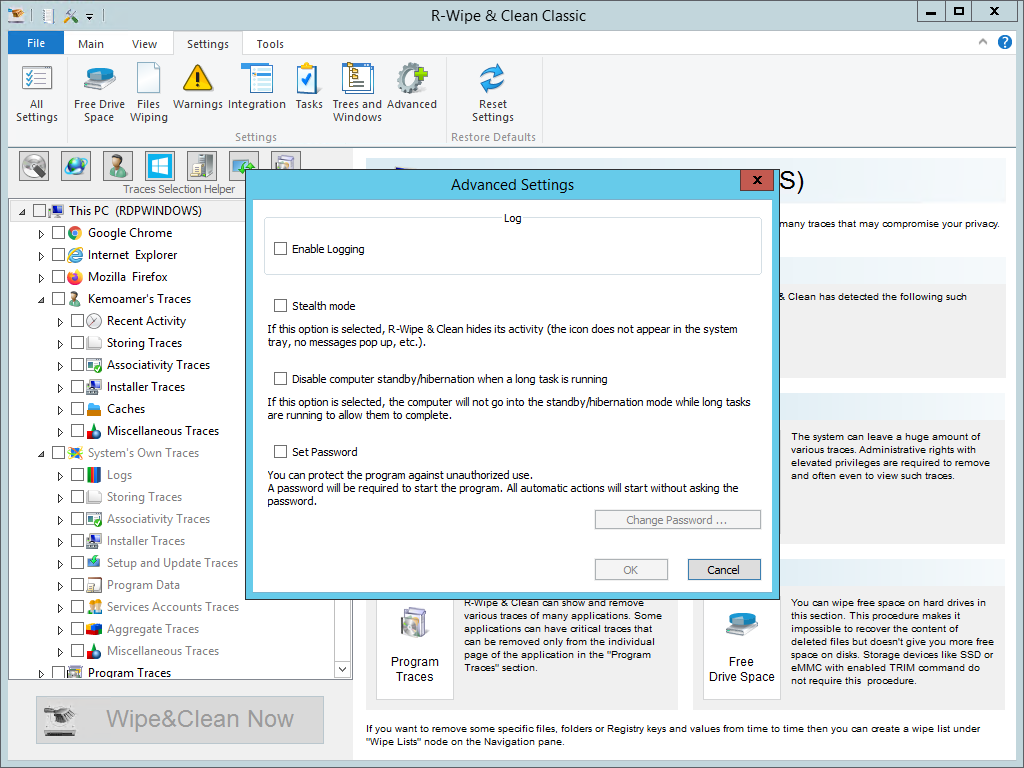Check the Recent Activity checkbox
This screenshot has height=768, width=1024.
(x=77, y=321)
